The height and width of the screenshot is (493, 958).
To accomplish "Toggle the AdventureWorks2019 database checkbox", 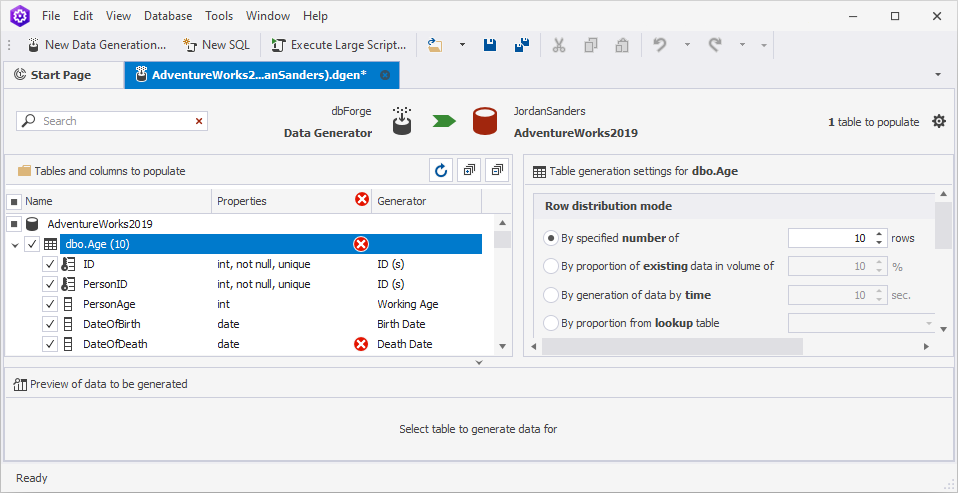I will click(13, 224).
